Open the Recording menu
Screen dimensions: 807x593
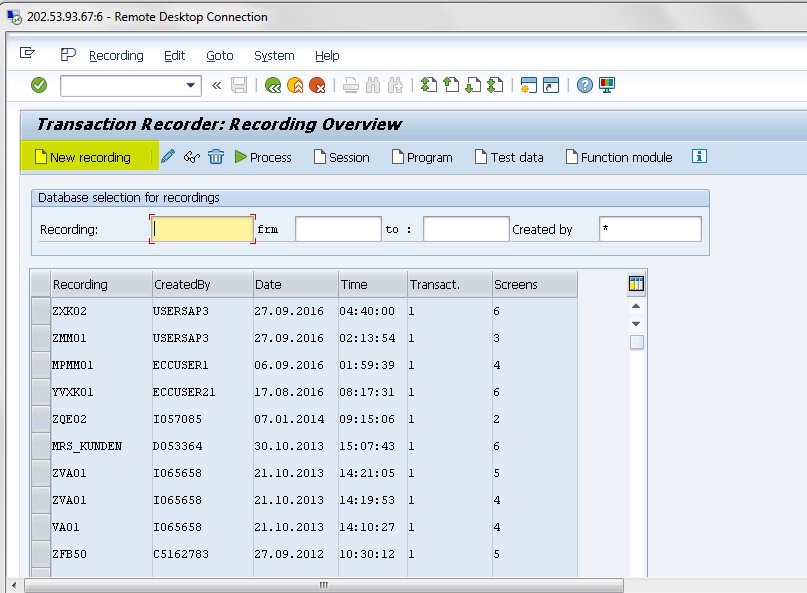pos(116,56)
